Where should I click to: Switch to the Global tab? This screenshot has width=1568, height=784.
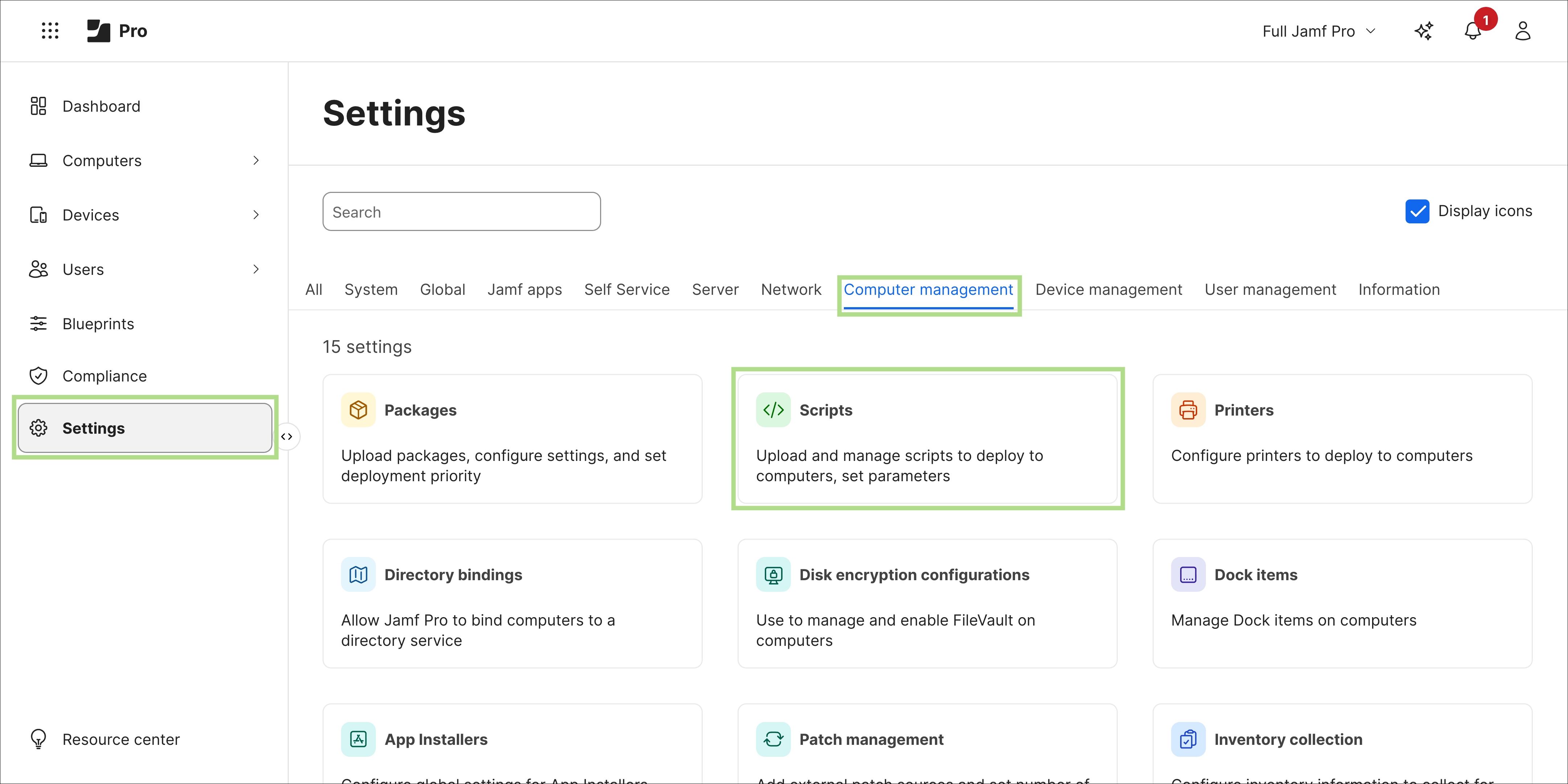point(443,289)
